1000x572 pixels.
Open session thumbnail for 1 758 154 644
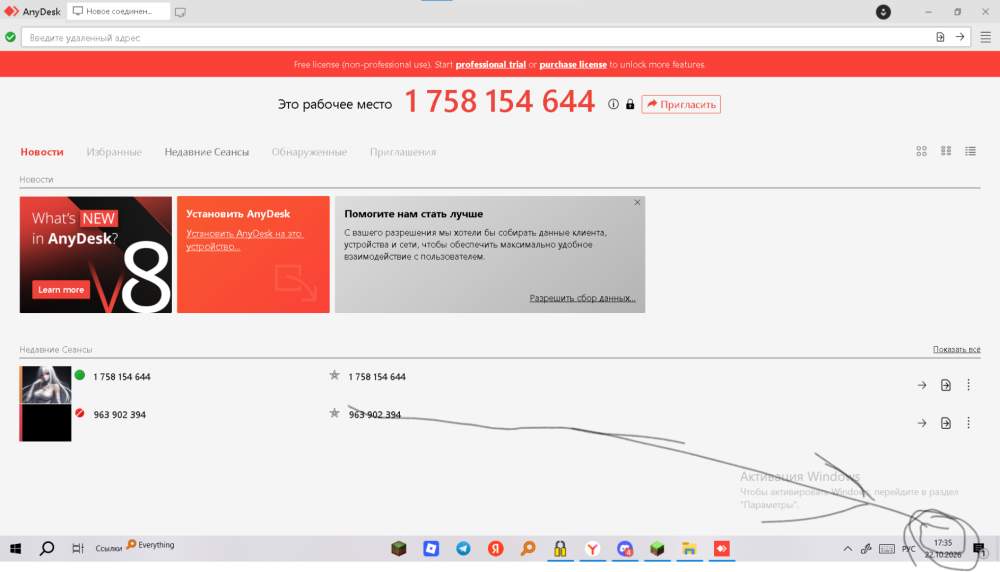coord(45,385)
